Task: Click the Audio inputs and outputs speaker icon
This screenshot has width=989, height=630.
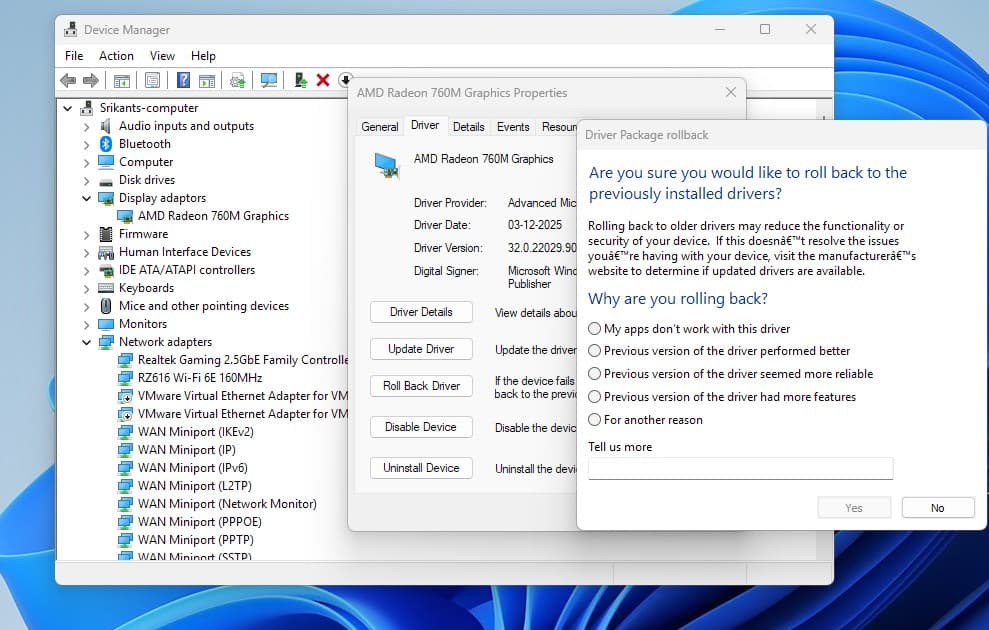Action: pos(106,125)
